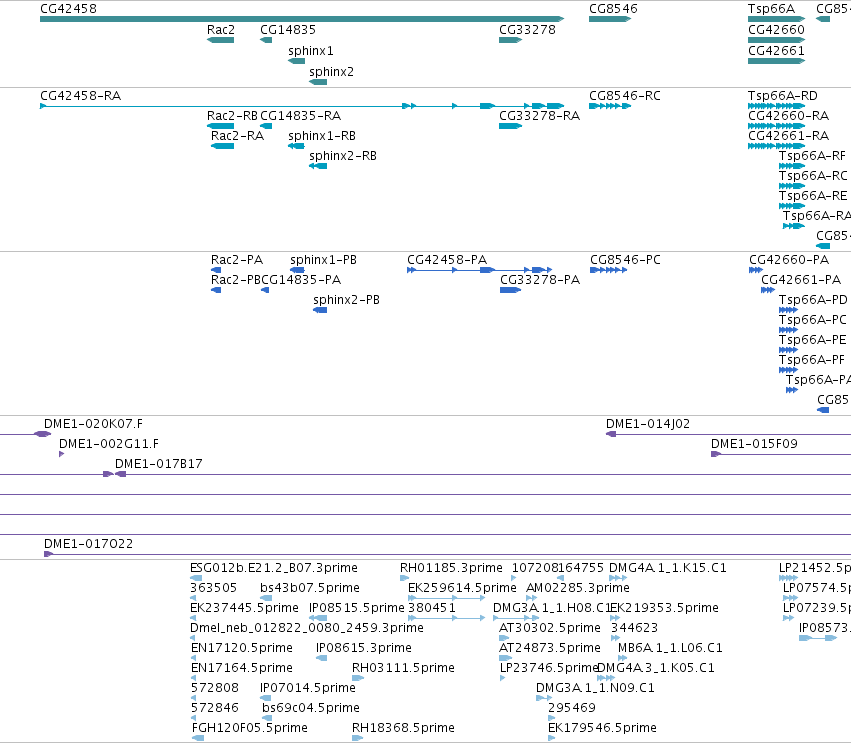Select Tsp66A-RD transcript
The width and height of the screenshot is (851, 743).
point(776,106)
